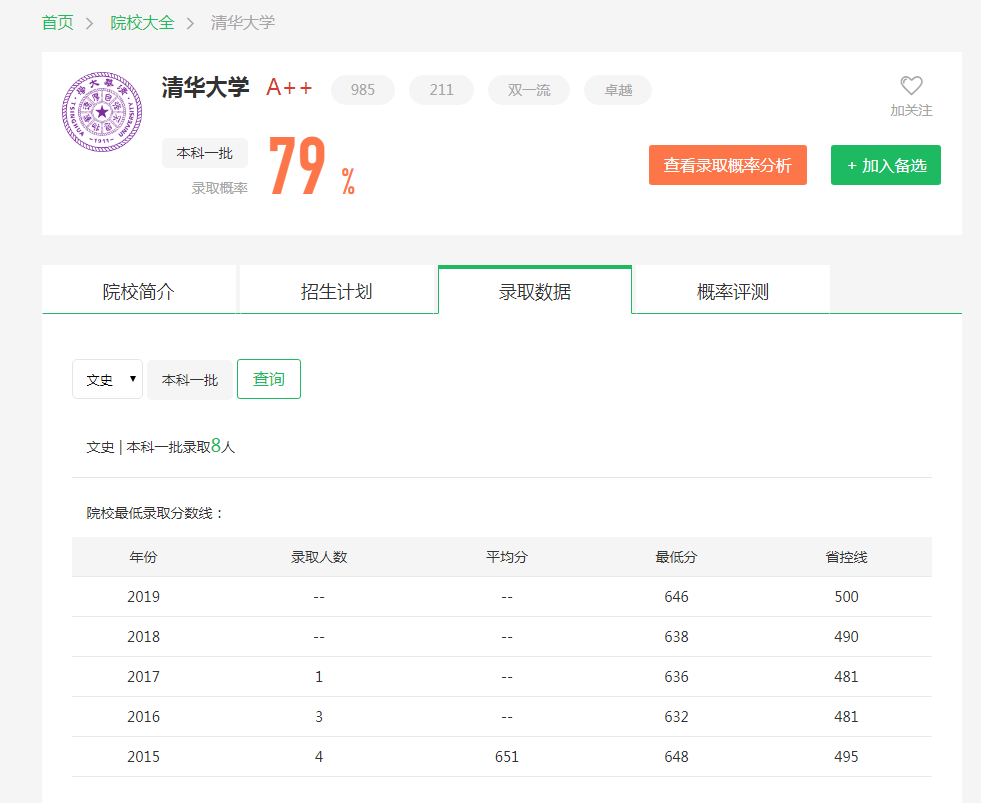
Task: Click the 651 average score cell
Action: [x=507, y=757]
